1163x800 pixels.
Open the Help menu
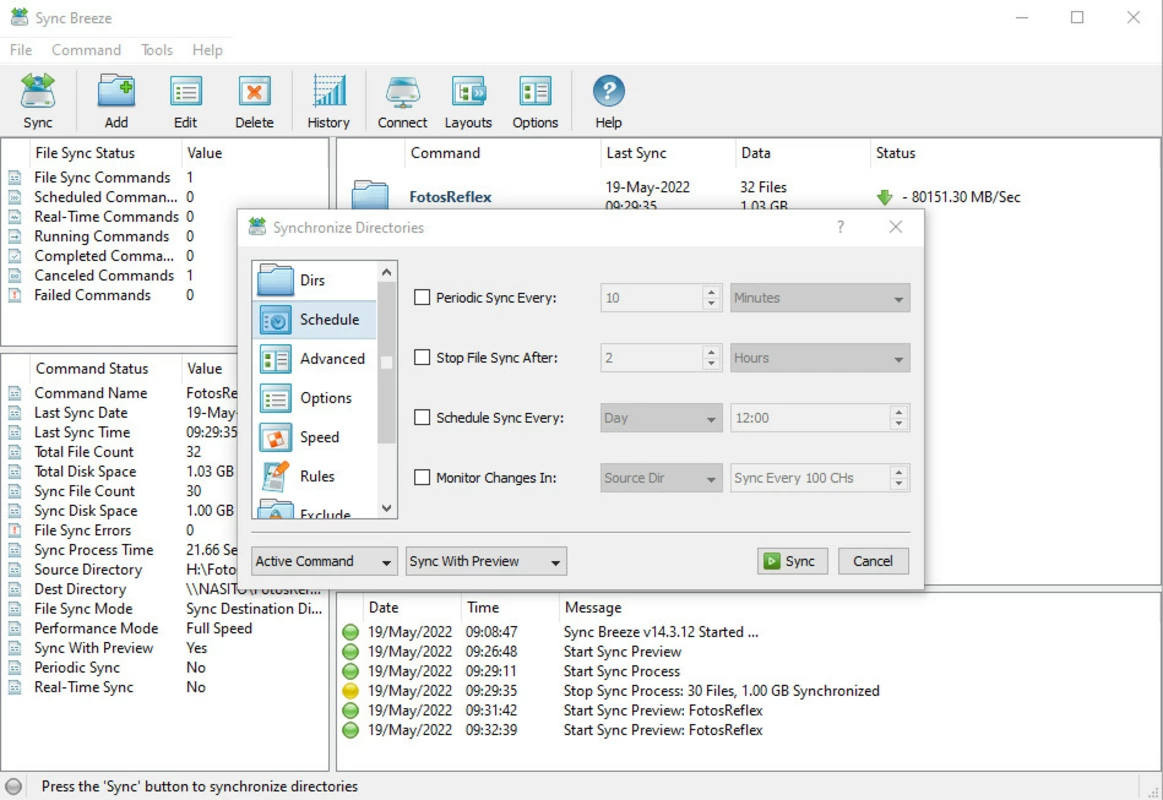tap(207, 50)
